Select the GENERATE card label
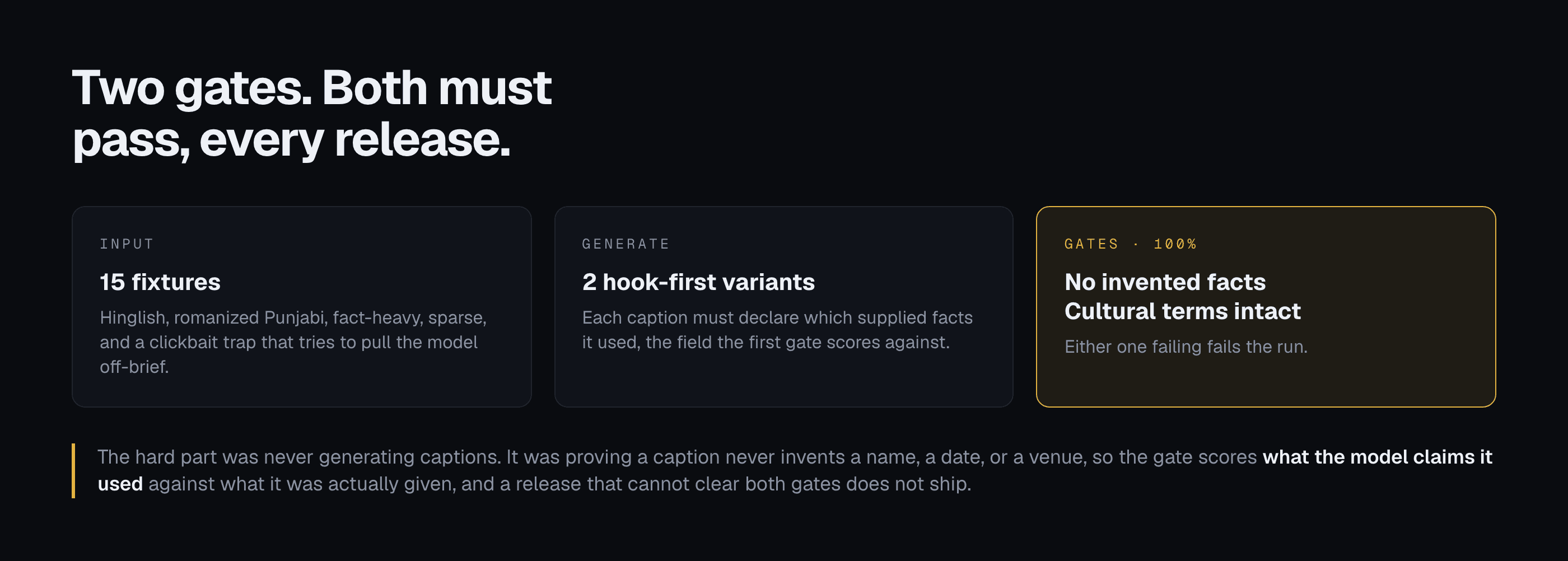Image resolution: width=1568 pixels, height=561 pixels. click(626, 244)
